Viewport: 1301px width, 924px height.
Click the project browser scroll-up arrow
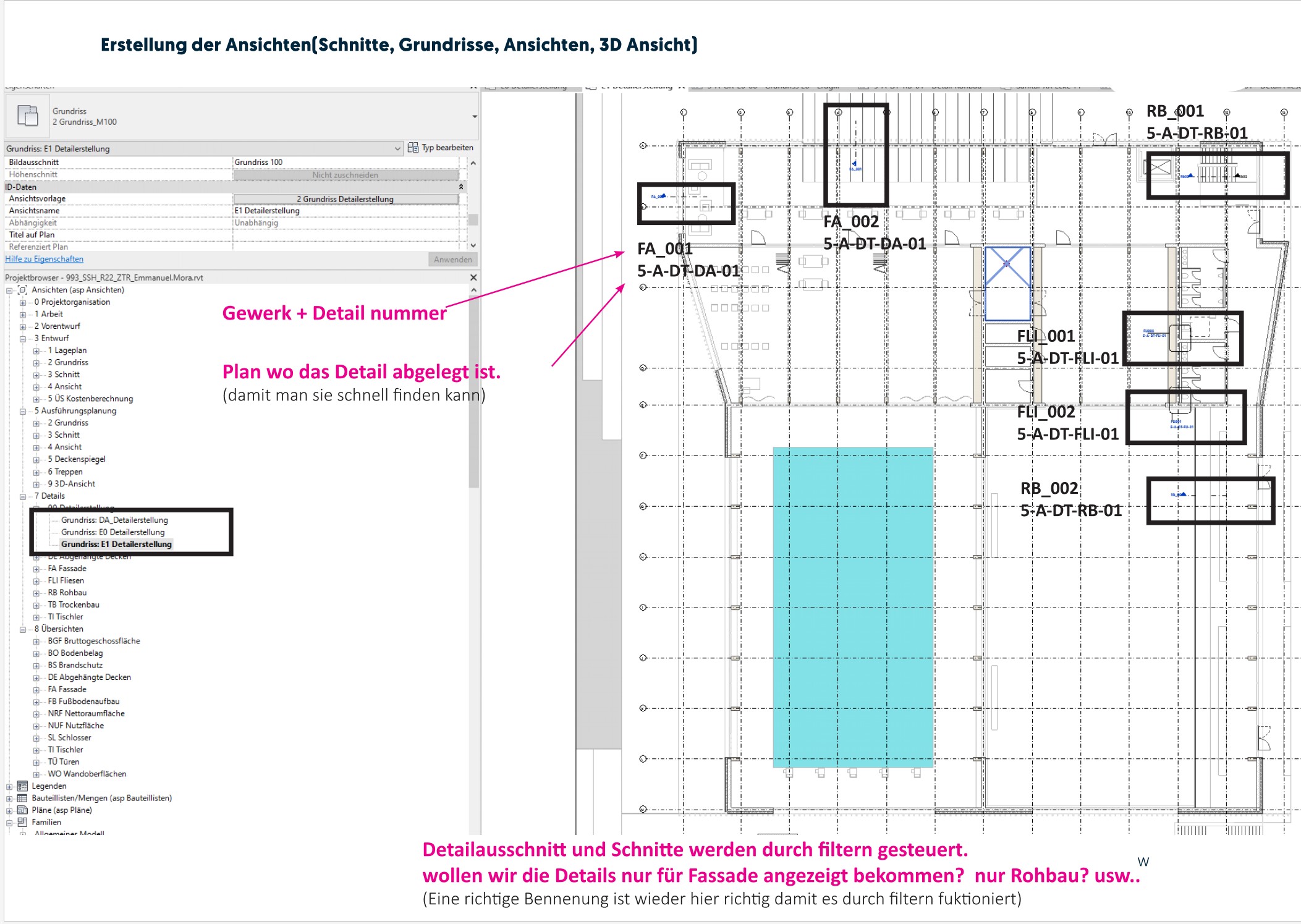coord(473,290)
